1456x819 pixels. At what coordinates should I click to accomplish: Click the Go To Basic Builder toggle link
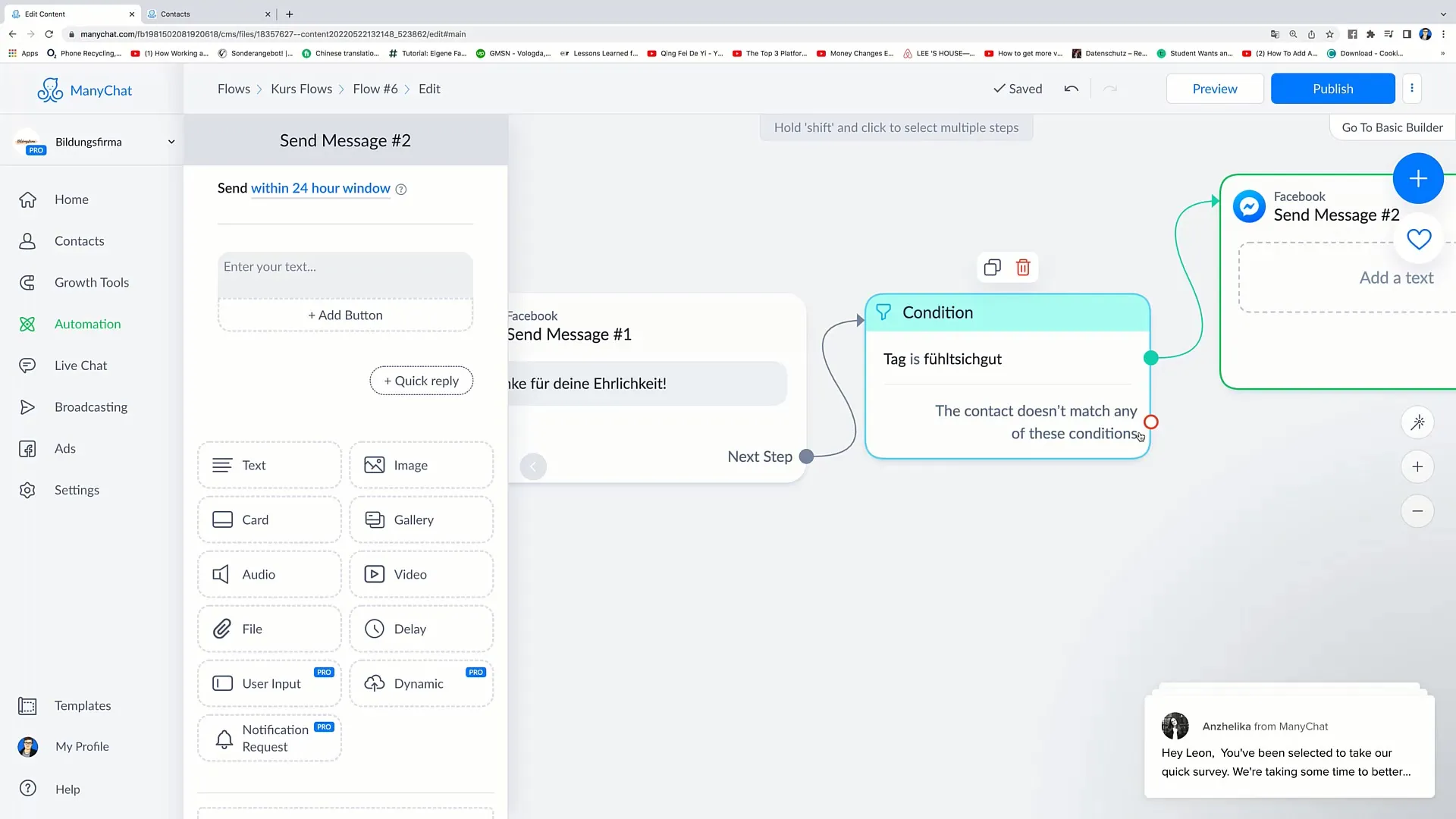[x=1392, y=126]
